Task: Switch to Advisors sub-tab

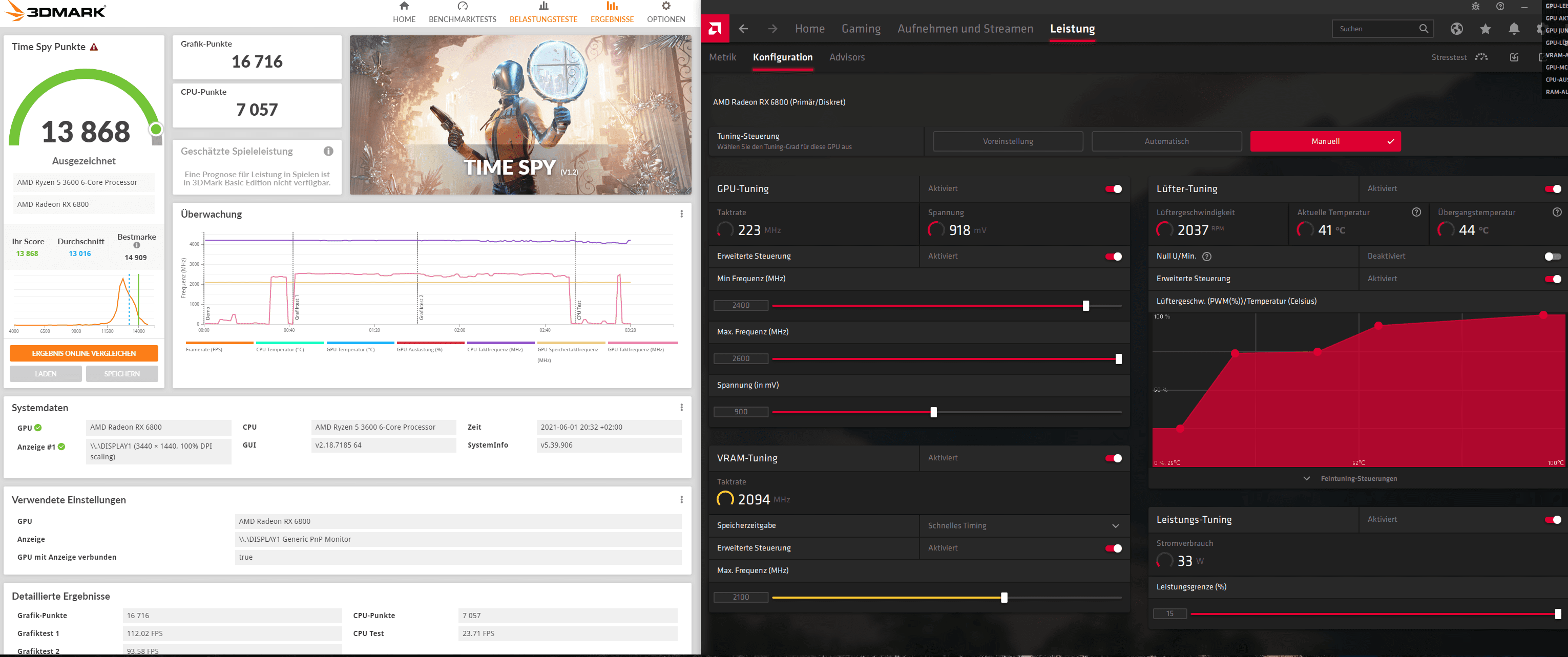Action: [847, 57]
